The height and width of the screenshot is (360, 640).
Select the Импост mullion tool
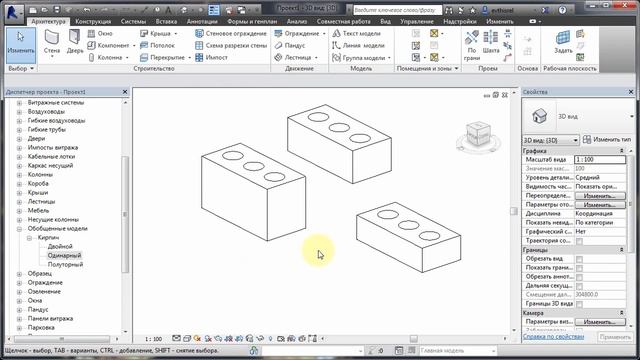pos(211,58)
